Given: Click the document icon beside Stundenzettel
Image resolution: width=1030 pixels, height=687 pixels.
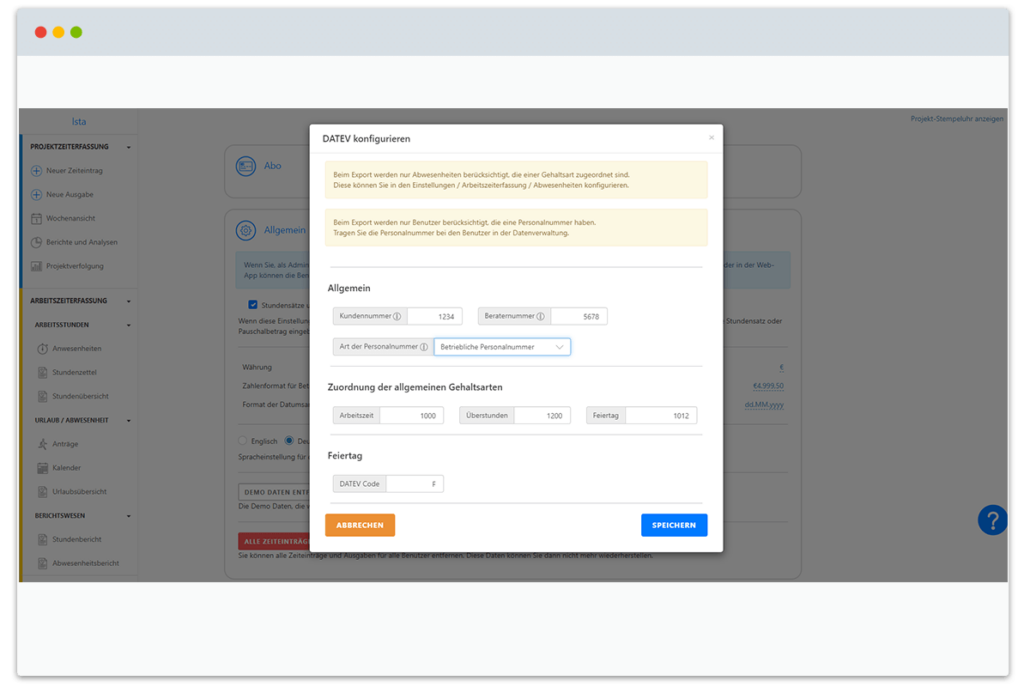Looking at the screenshot, I should 43,372.
